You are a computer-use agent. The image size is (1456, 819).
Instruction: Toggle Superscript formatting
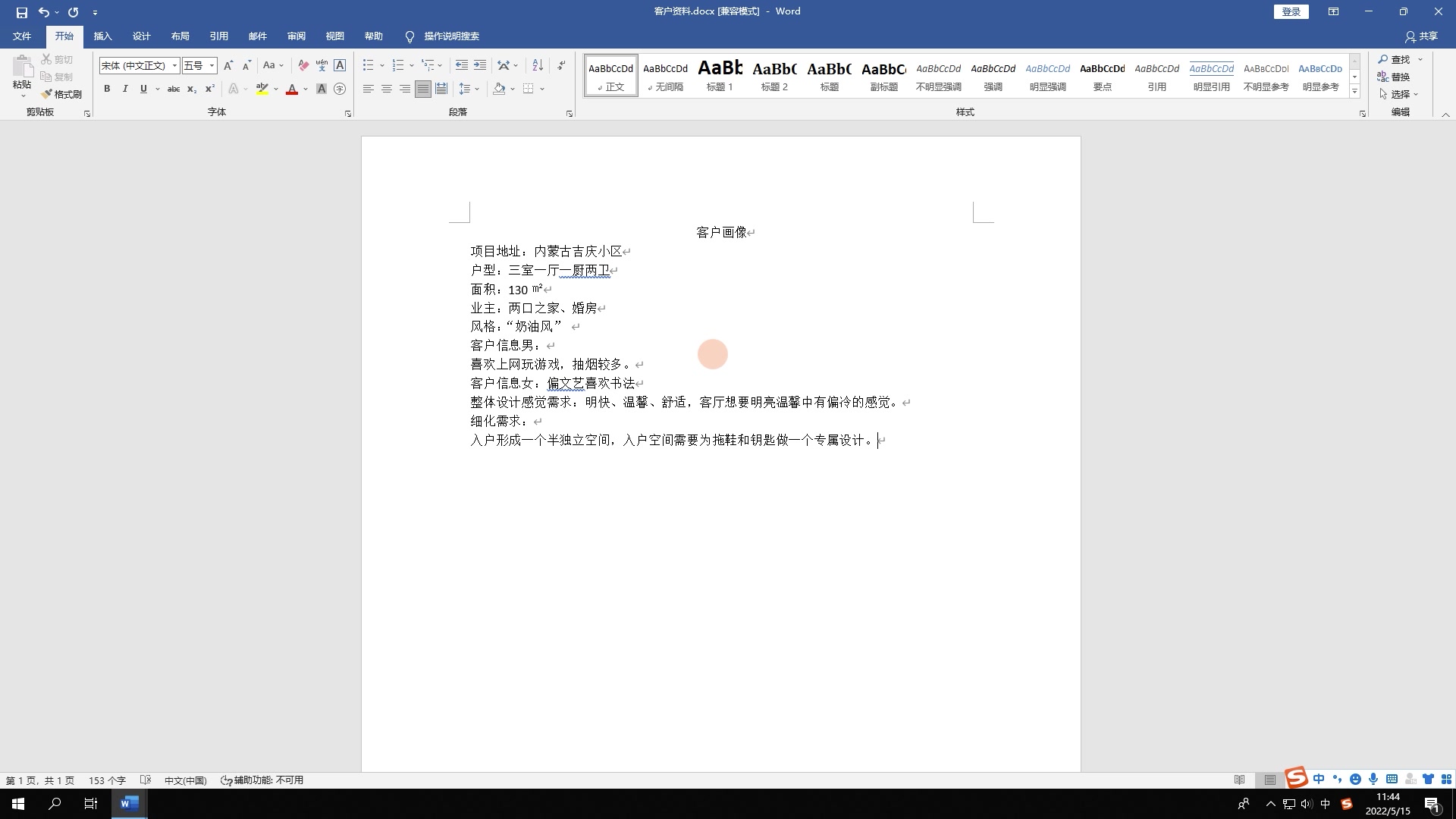point(210,89)
